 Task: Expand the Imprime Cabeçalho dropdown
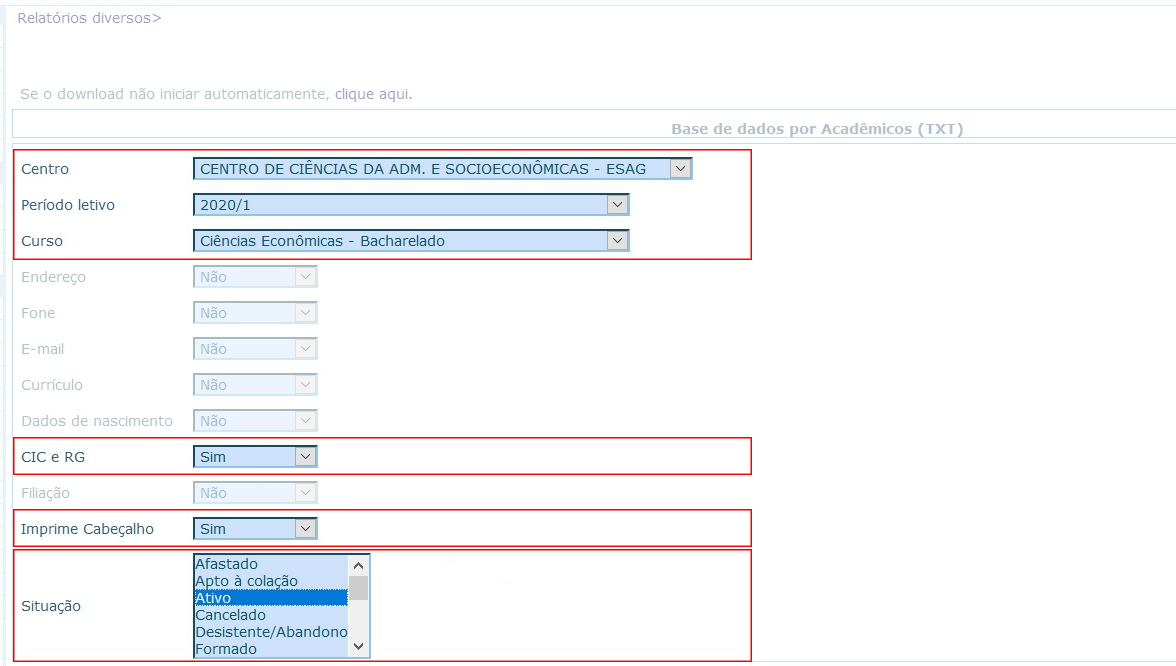click(255, 529)
